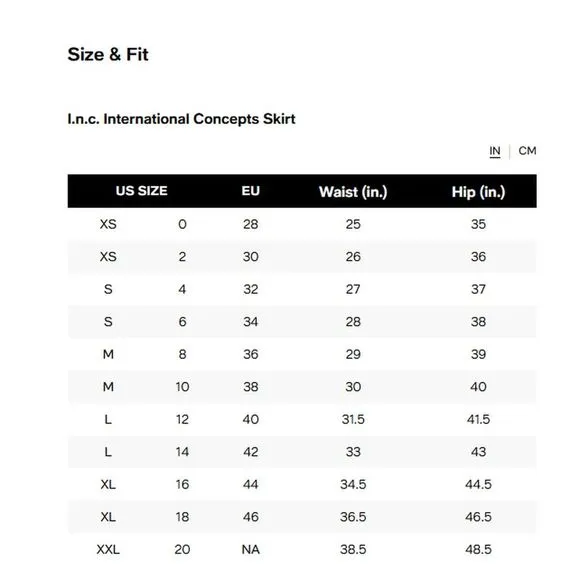Screen dimensions: 580x580
Task: Select the M size 8 row
Action: click(302, 354)
